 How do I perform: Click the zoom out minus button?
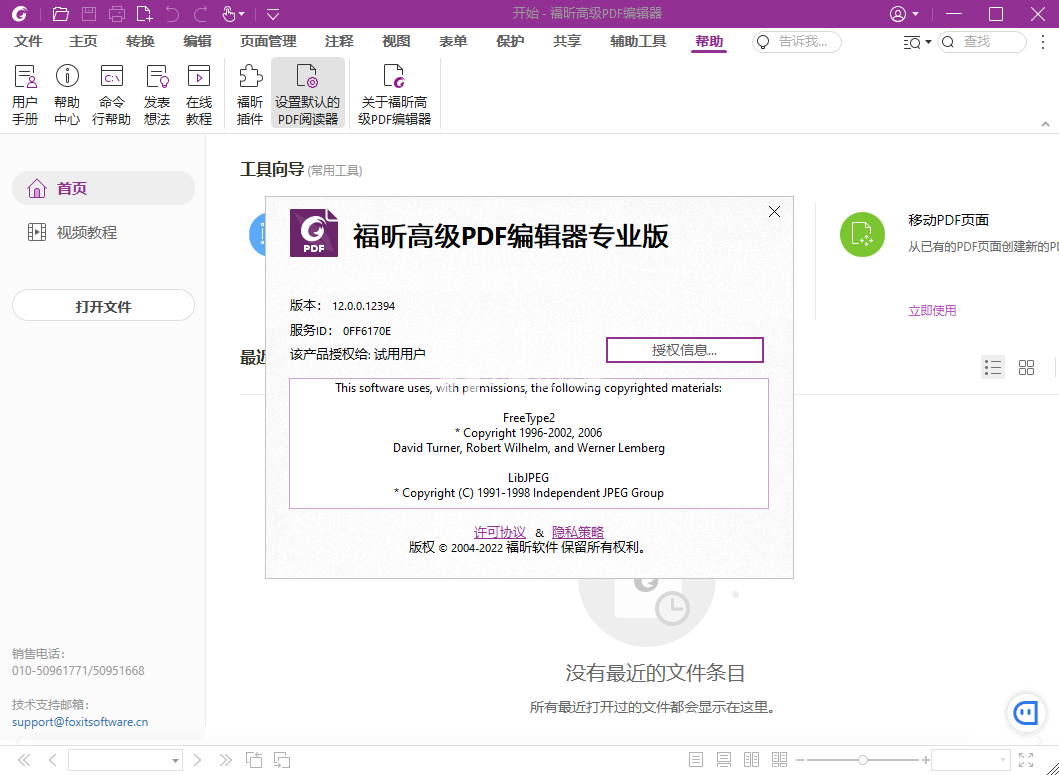coord(800,760)
